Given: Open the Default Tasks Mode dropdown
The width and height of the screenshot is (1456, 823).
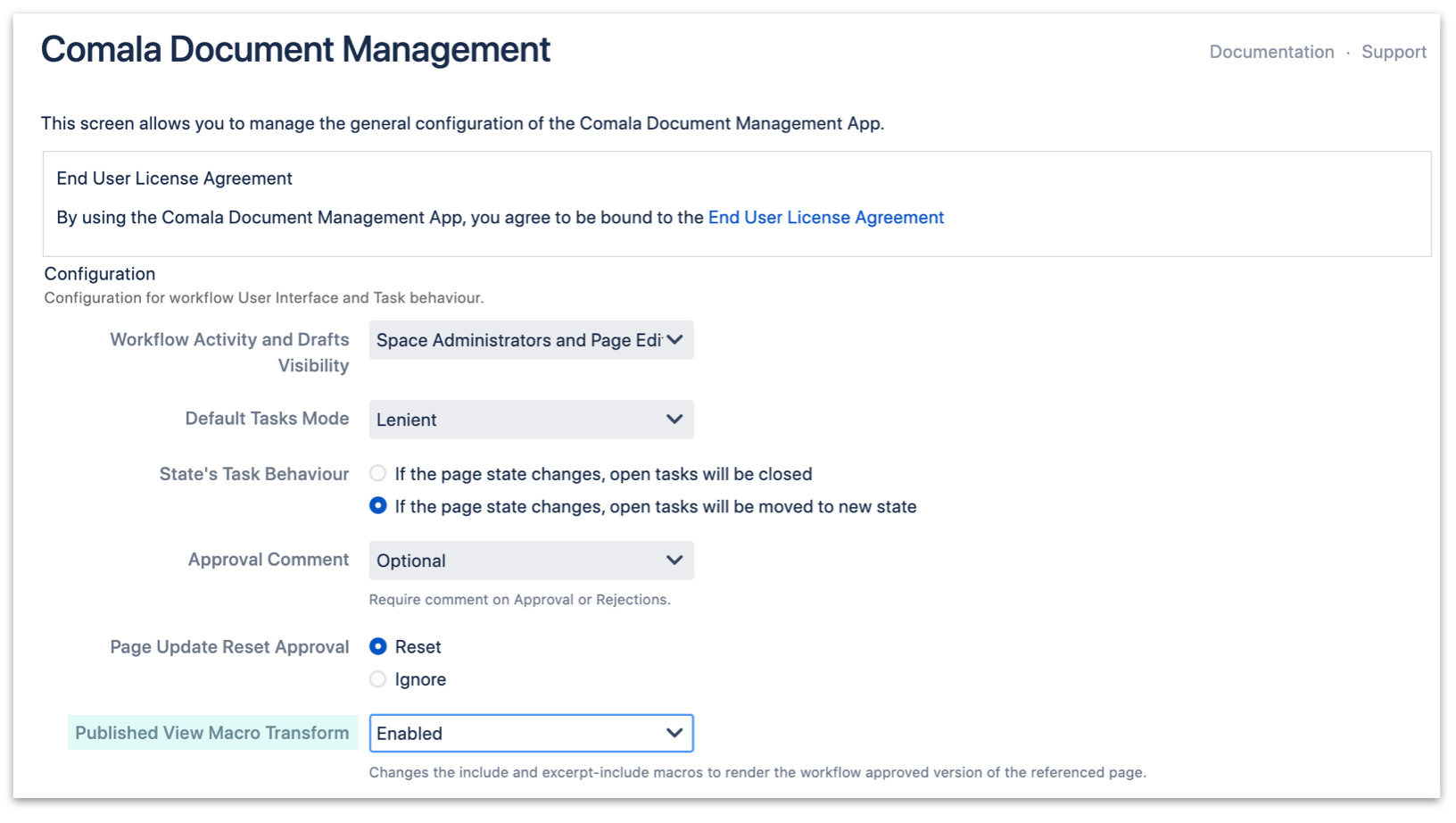Looking at the screenshot, I should 531,420.
